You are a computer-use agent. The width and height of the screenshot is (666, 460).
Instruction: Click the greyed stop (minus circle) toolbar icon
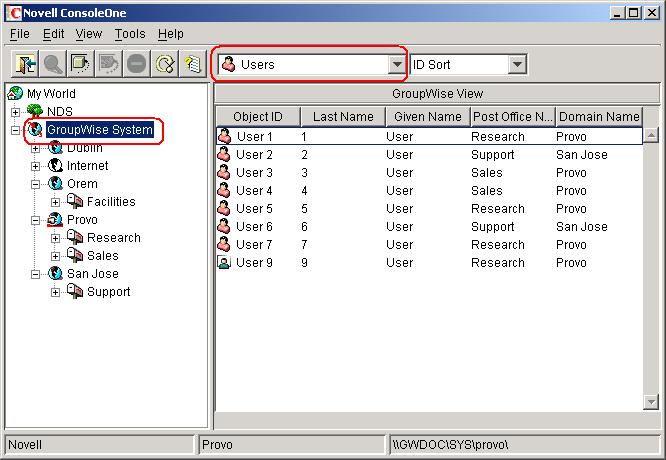point(136,64)
